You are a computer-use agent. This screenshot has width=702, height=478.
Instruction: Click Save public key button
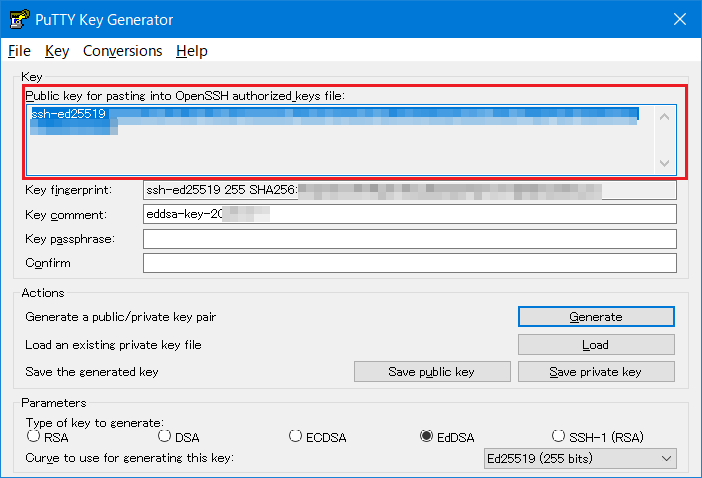[x=431, y=372]
